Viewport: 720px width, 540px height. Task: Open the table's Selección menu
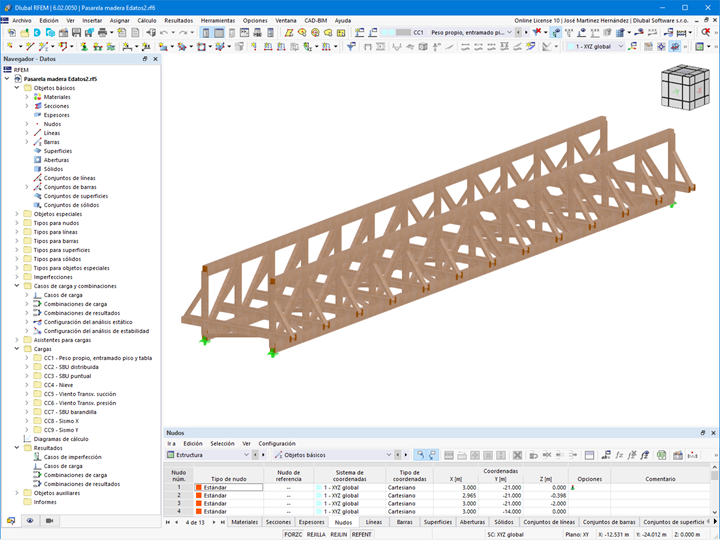(x=222, y=444)
